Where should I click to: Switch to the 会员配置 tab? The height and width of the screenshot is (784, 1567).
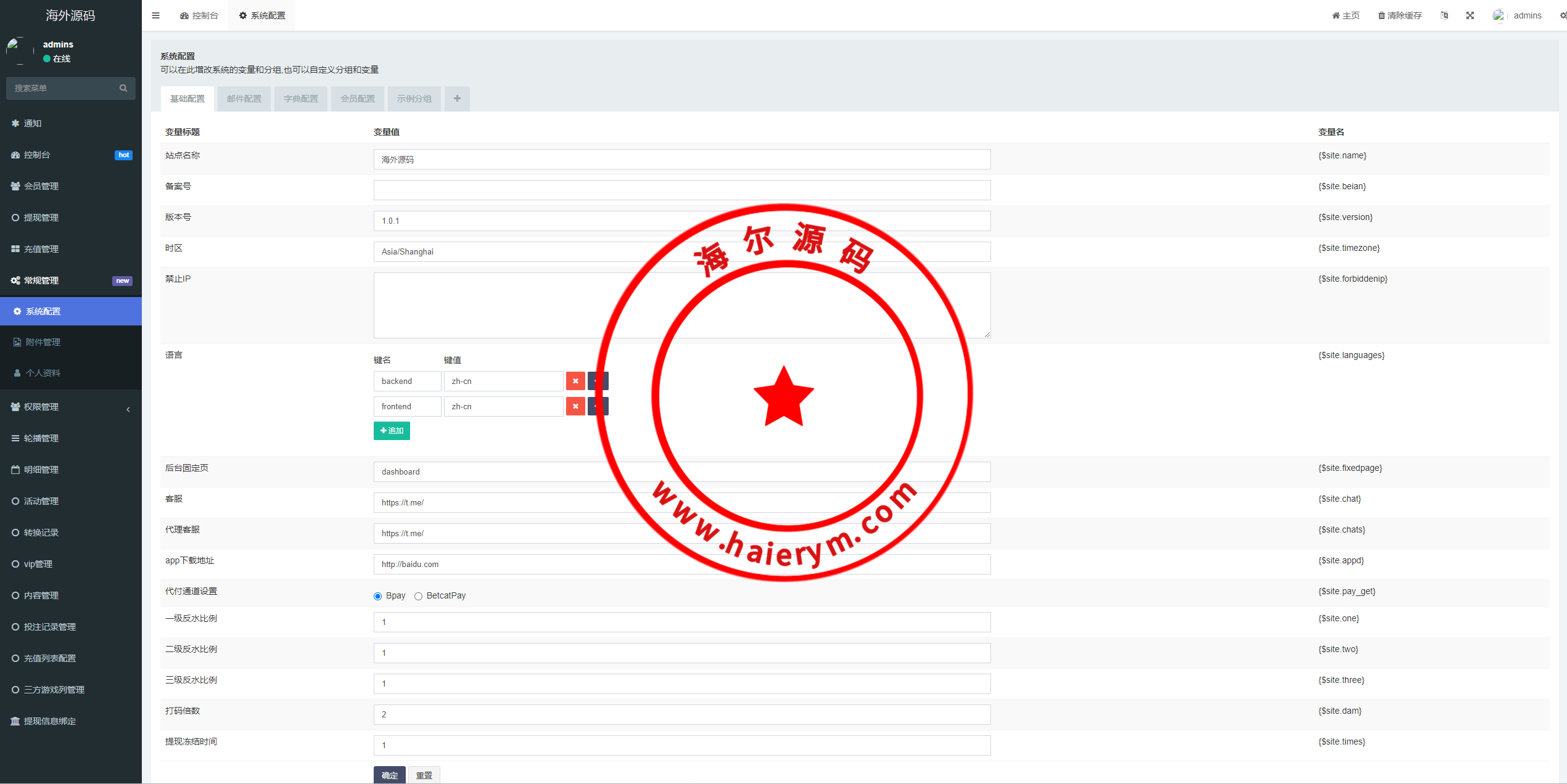(358, 99)
